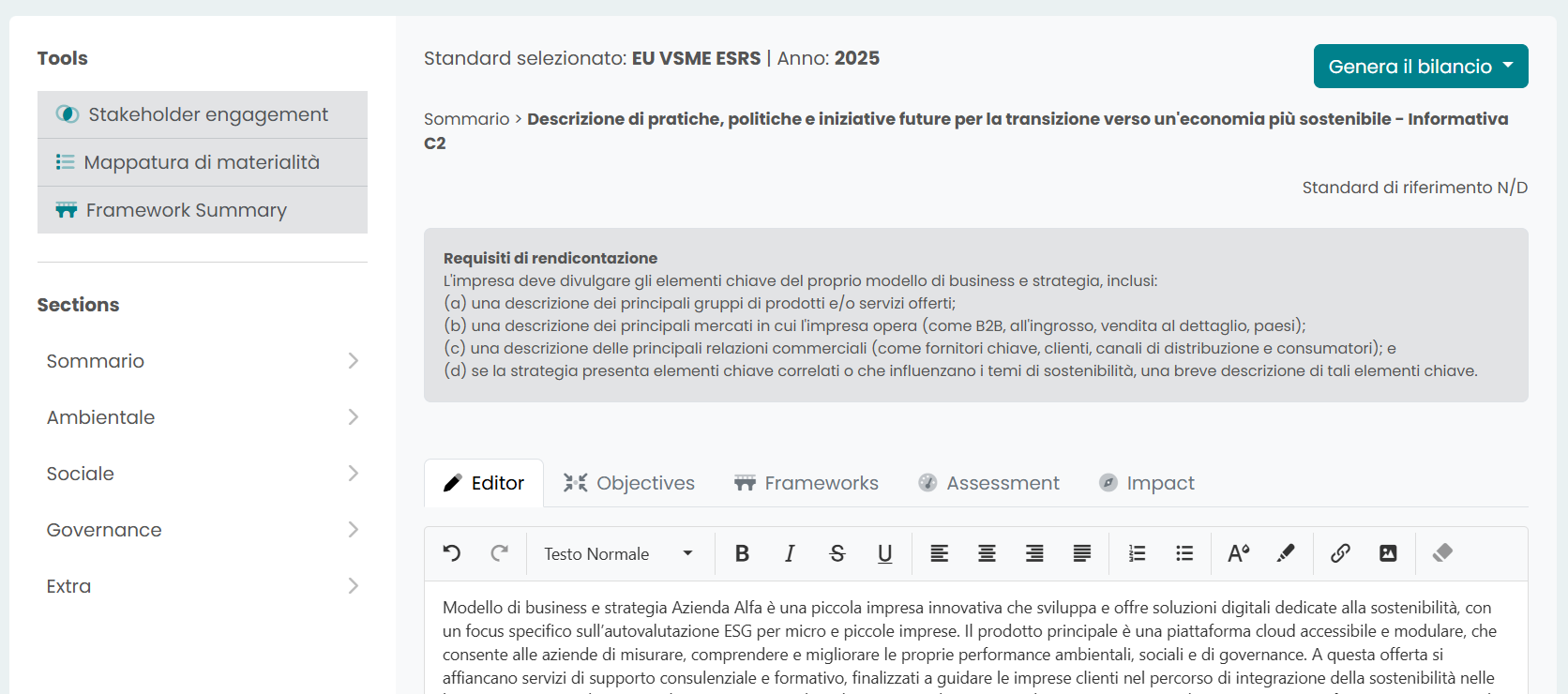Click the Sommario breadcrumb link
The width and height of the screenshot is (1568, 694).
[x=466, y=119]
